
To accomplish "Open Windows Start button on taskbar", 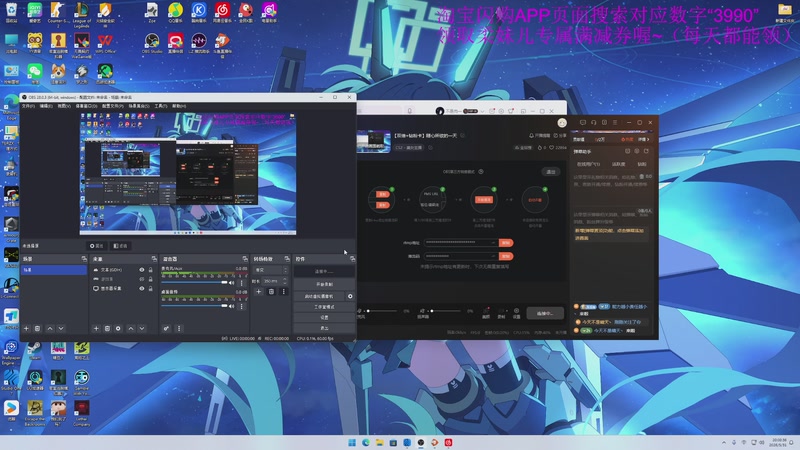I will pos(352,442).
